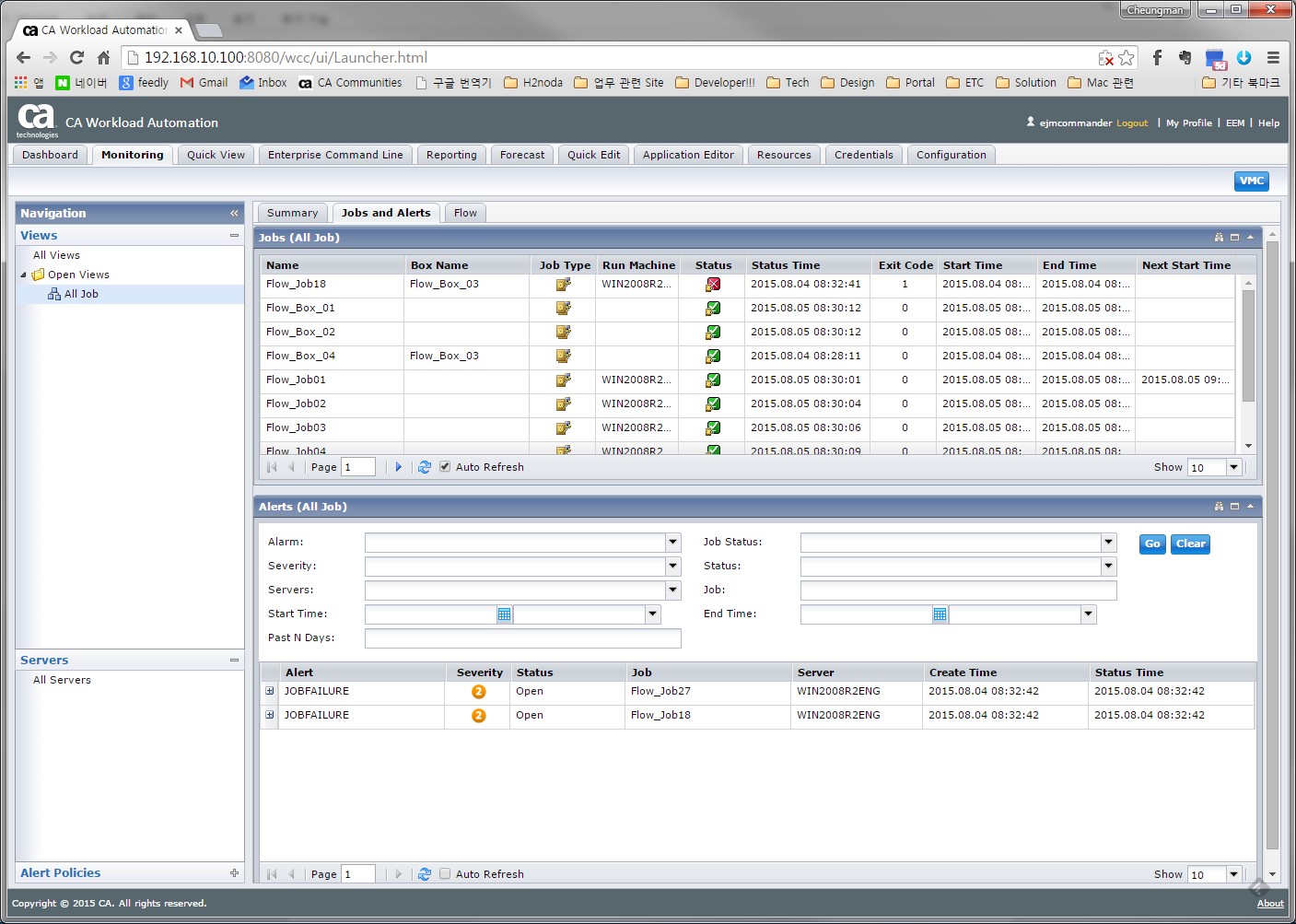Open the Alerts Show rows dropdown
The image size is (1296, 924).
(x=1233, y=874)
